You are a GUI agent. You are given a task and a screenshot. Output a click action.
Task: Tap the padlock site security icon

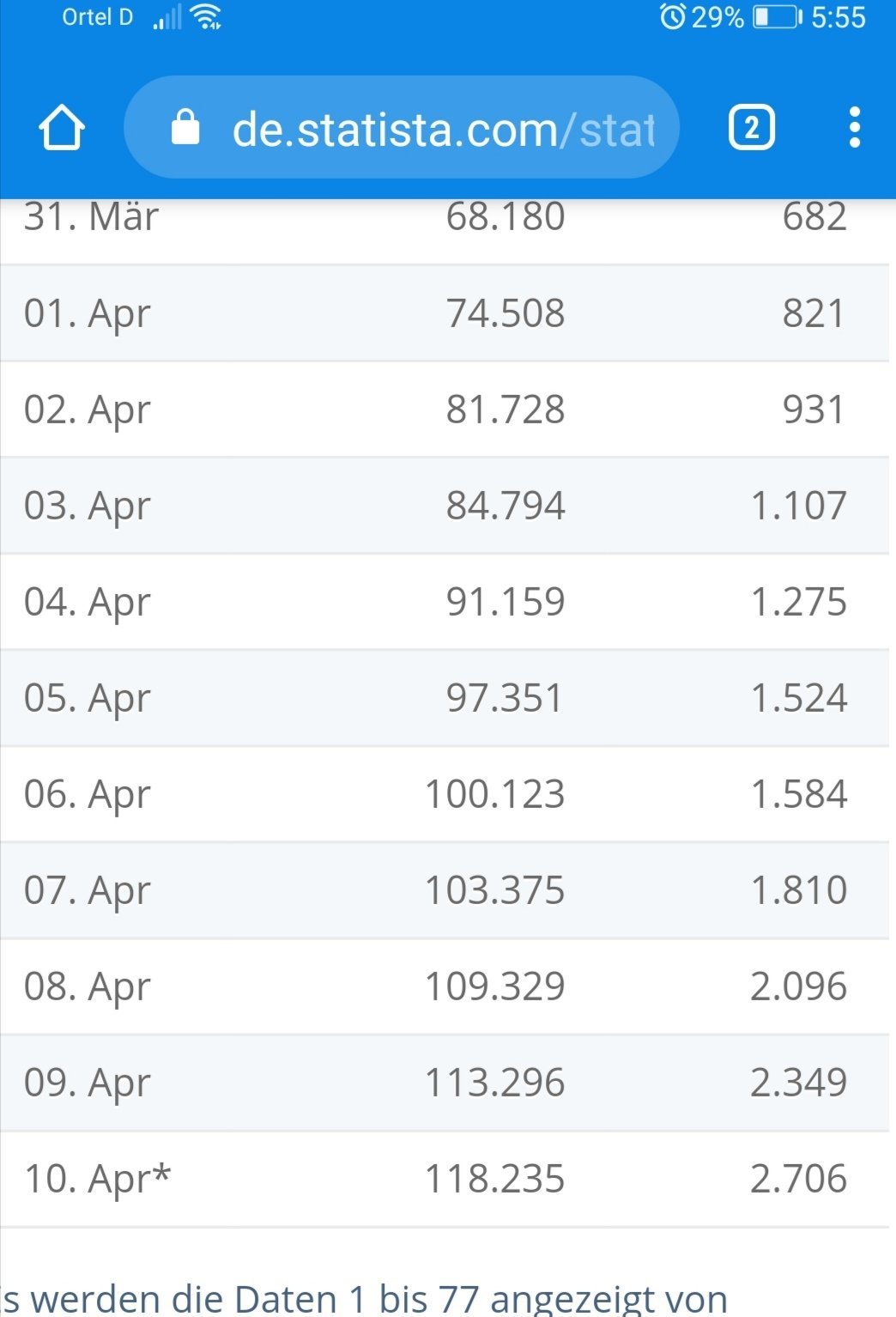click(185, 128)
